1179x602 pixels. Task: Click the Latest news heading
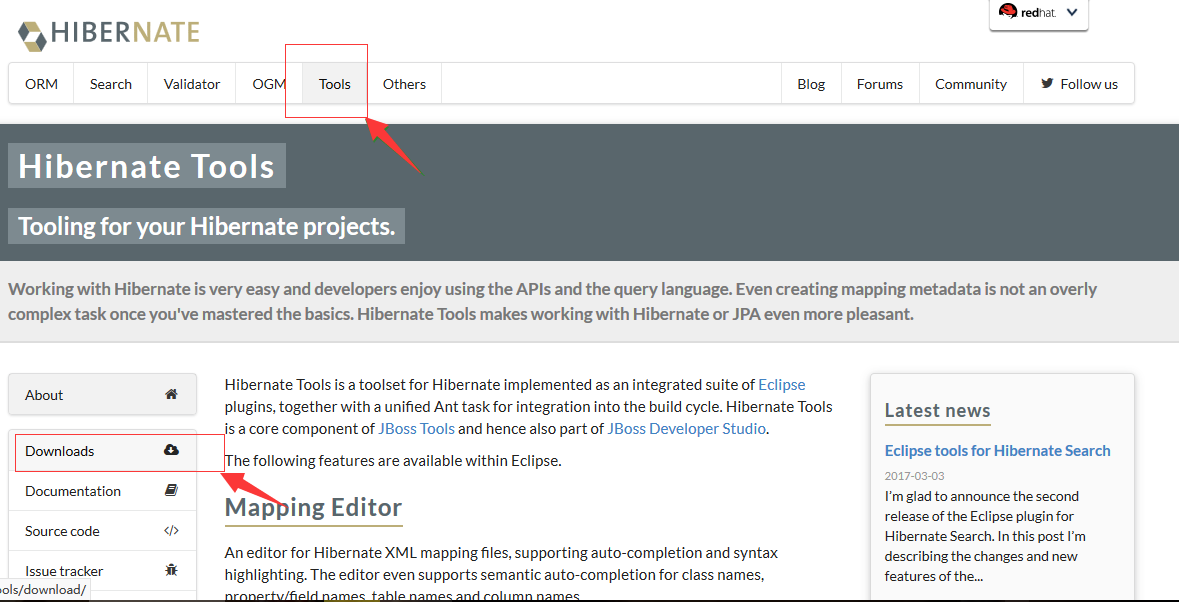coord(938,410)
